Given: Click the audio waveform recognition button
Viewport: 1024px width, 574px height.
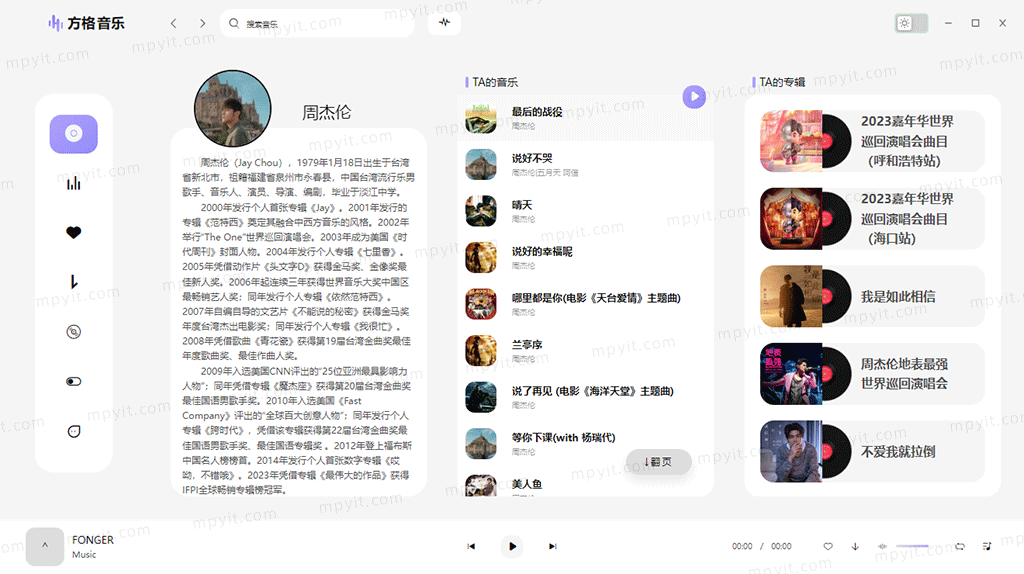Looking at the screenshot, I should coord(445,23).
